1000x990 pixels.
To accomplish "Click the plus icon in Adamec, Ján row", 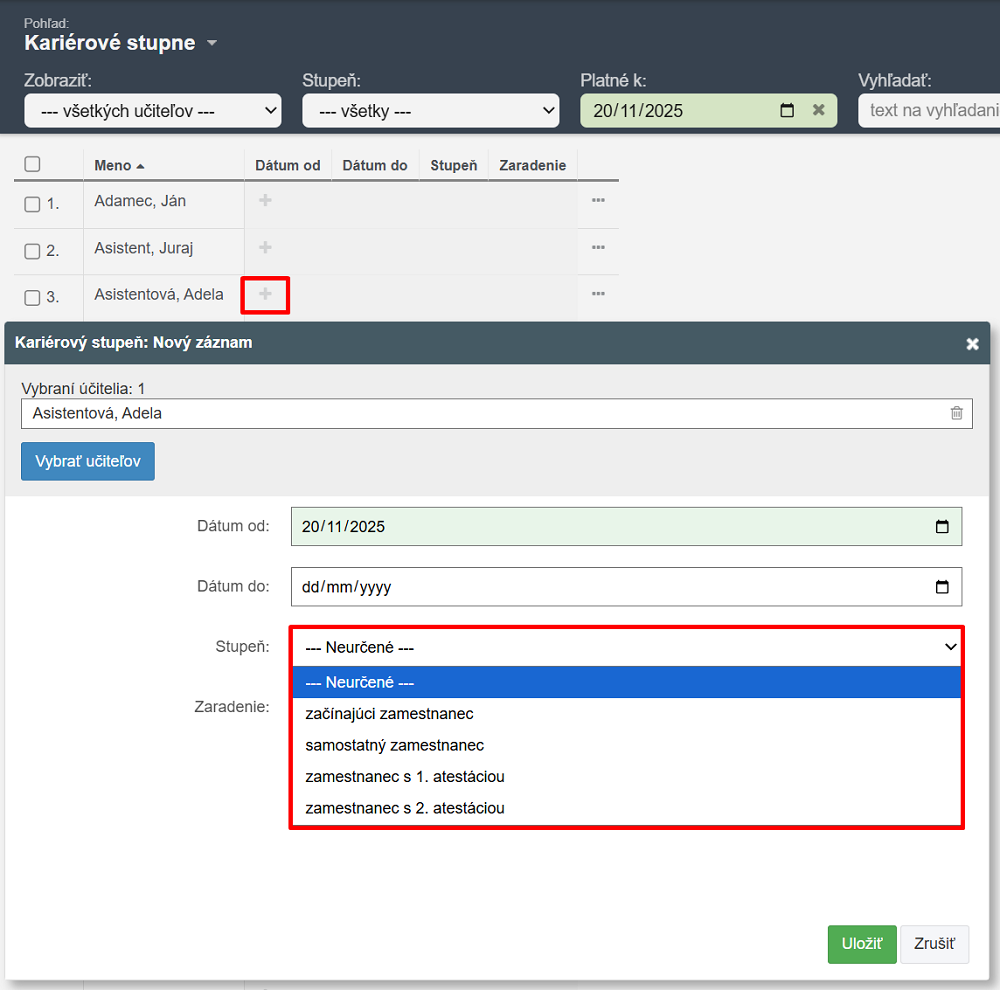I will coord(265,201).
